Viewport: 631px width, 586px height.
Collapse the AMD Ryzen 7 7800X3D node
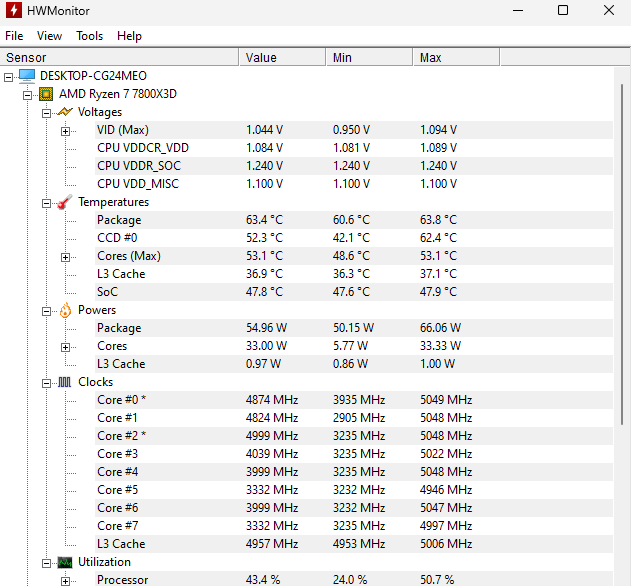click(x=27, y=95)
